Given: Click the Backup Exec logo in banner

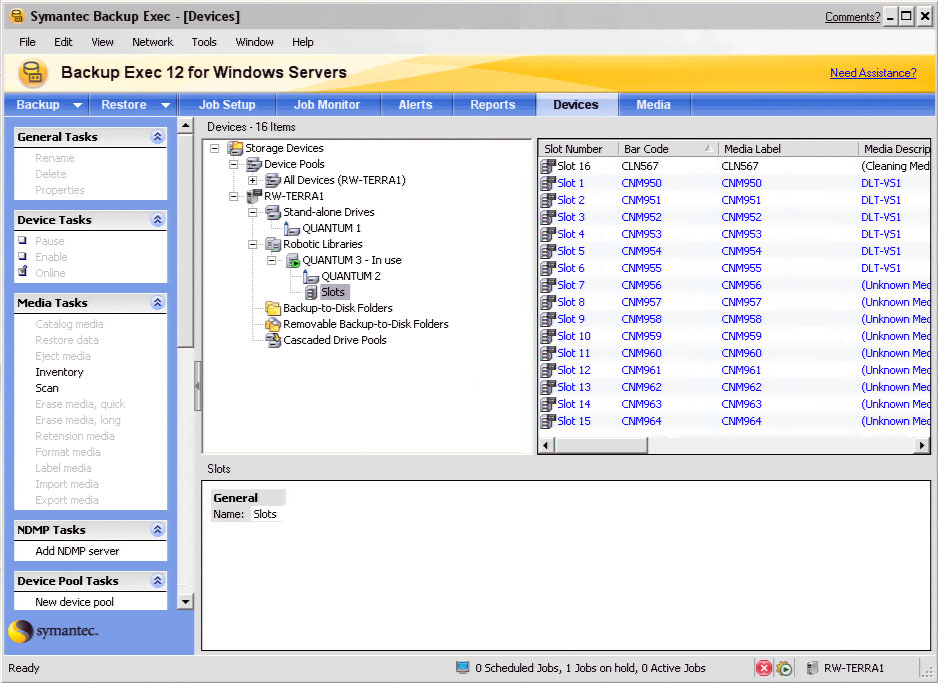Looking at the screenshot, I should click(33, 73).
